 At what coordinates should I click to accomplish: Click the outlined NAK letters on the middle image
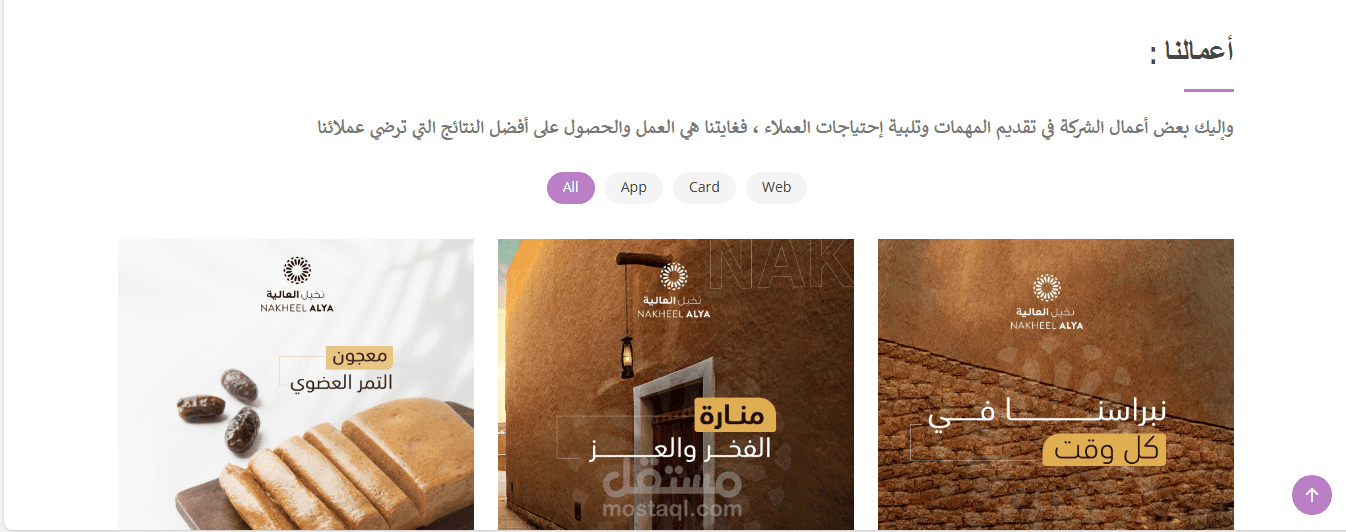(x=780, y=266)
